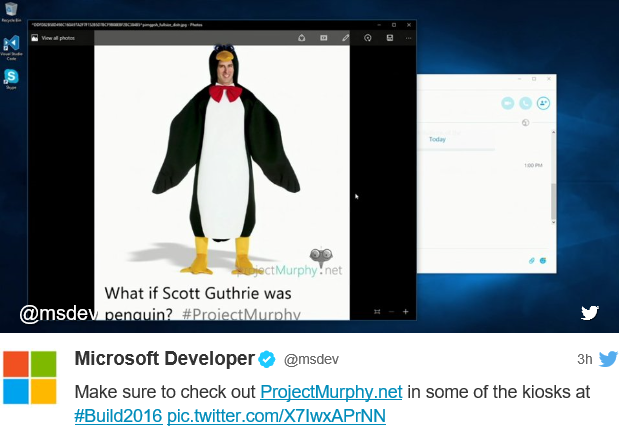Maximize the Skype window

pos(534,79)
